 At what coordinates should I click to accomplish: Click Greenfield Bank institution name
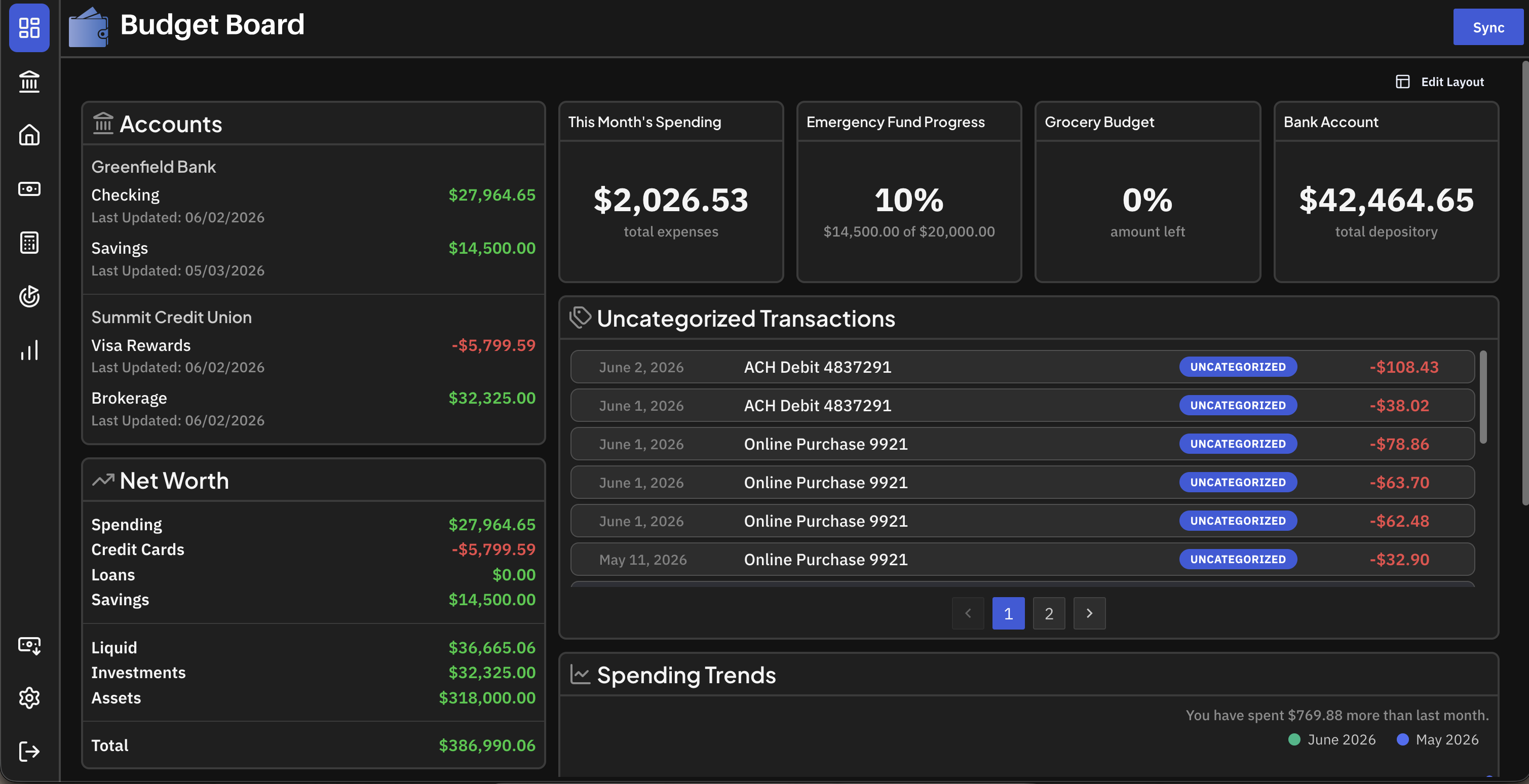(x=153, y=167)
